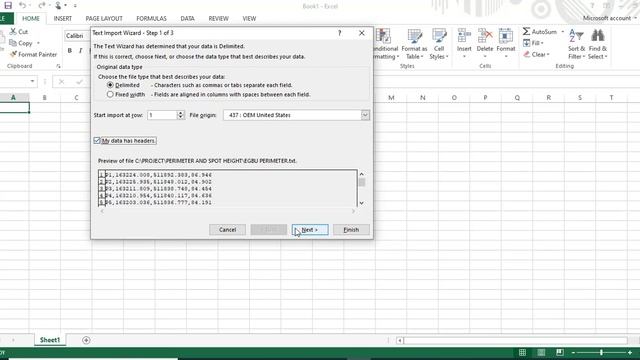640x360 pixels.
Task: Click the Start import at row field
Action: tap(162, 115)
